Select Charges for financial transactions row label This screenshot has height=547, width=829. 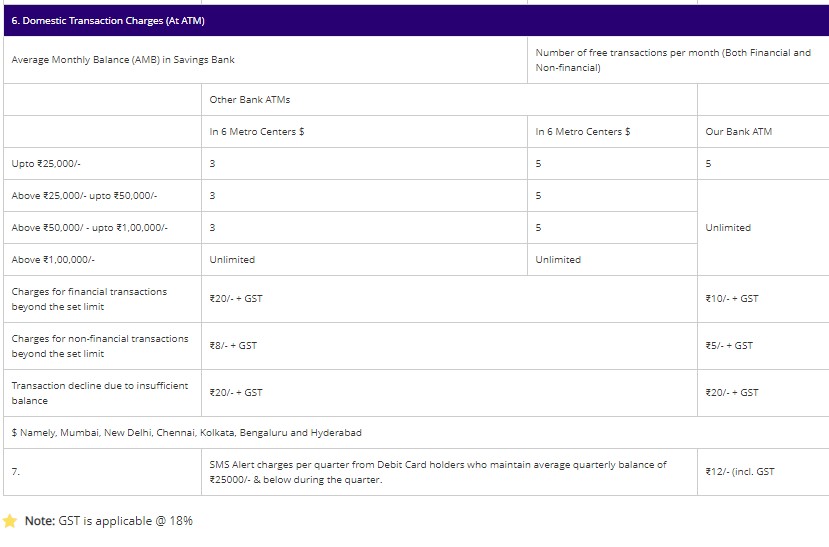[89, 299]
